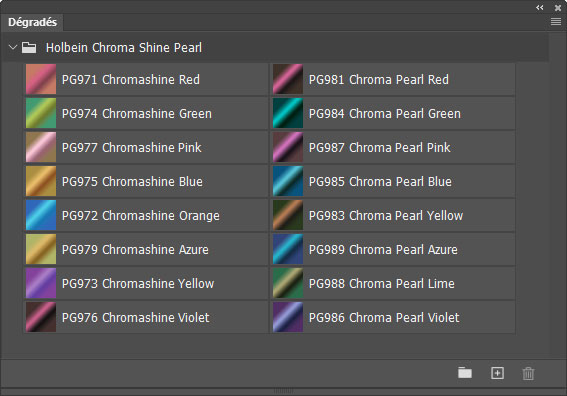
Task: Click the label PG988 Chroma Pearl Lime
Action: [381, 284]
